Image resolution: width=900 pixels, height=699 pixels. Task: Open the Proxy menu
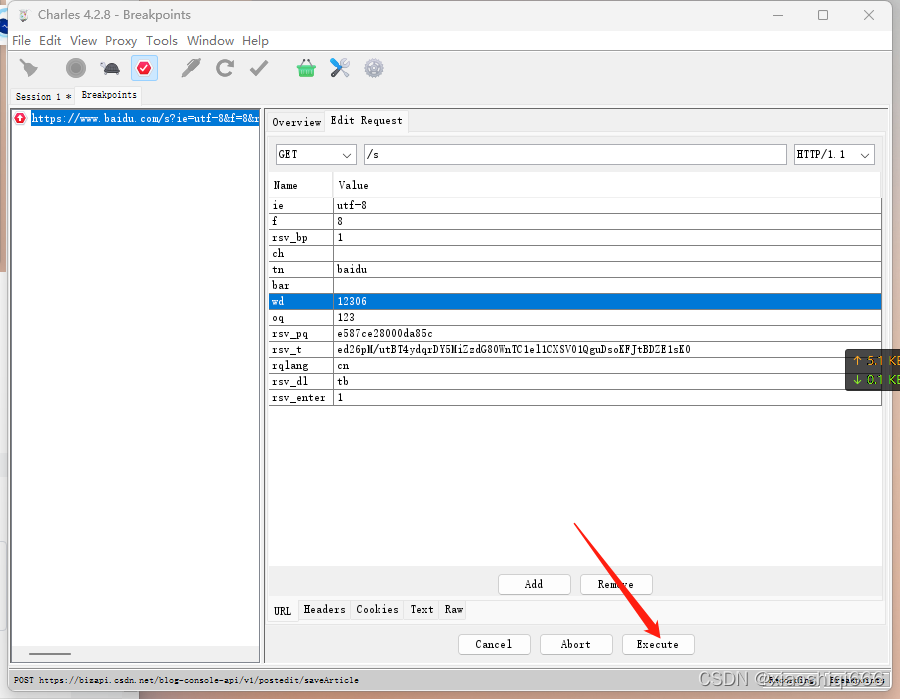[121, 41]
